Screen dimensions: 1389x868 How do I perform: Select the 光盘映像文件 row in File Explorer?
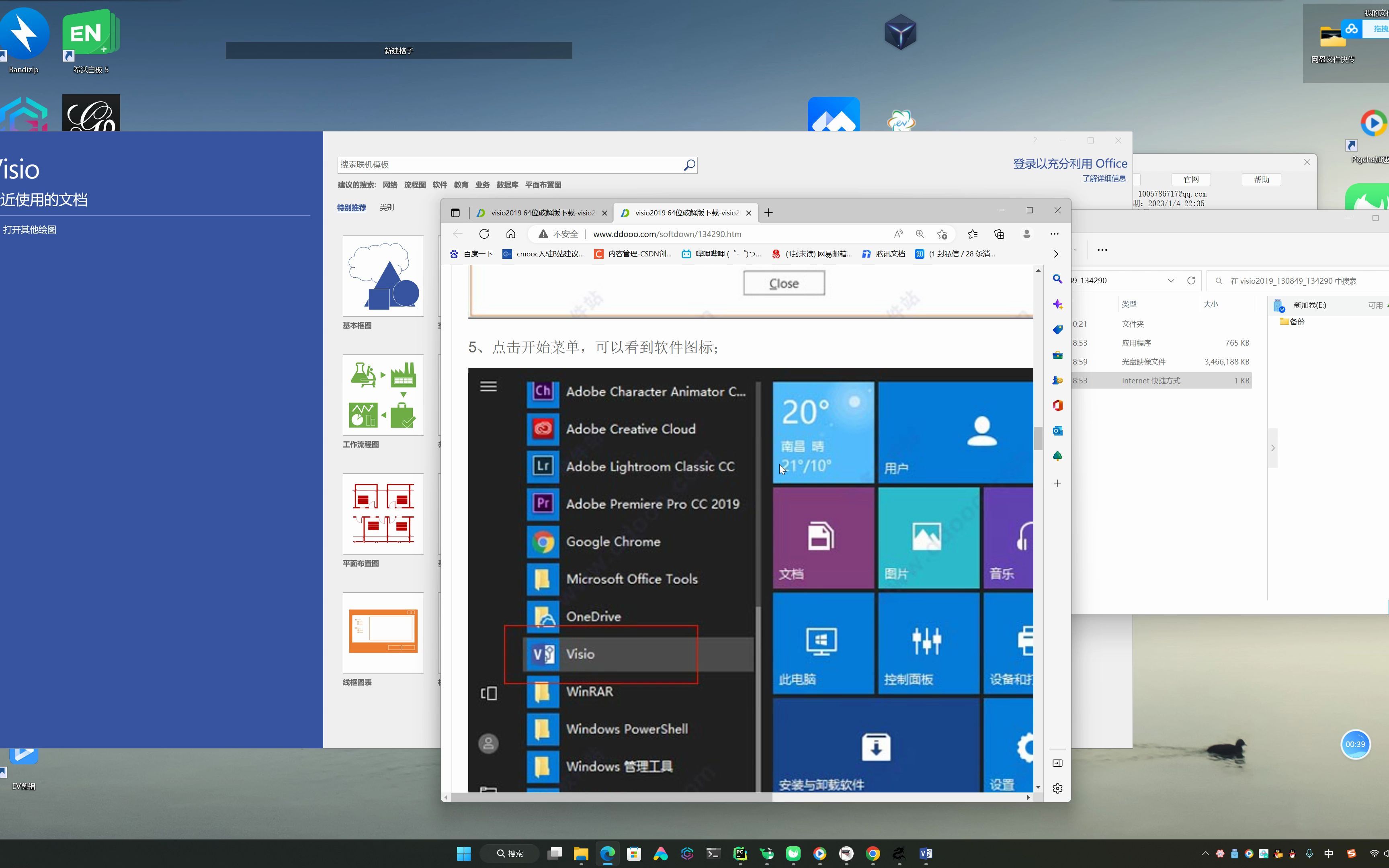pos(1162,362)
